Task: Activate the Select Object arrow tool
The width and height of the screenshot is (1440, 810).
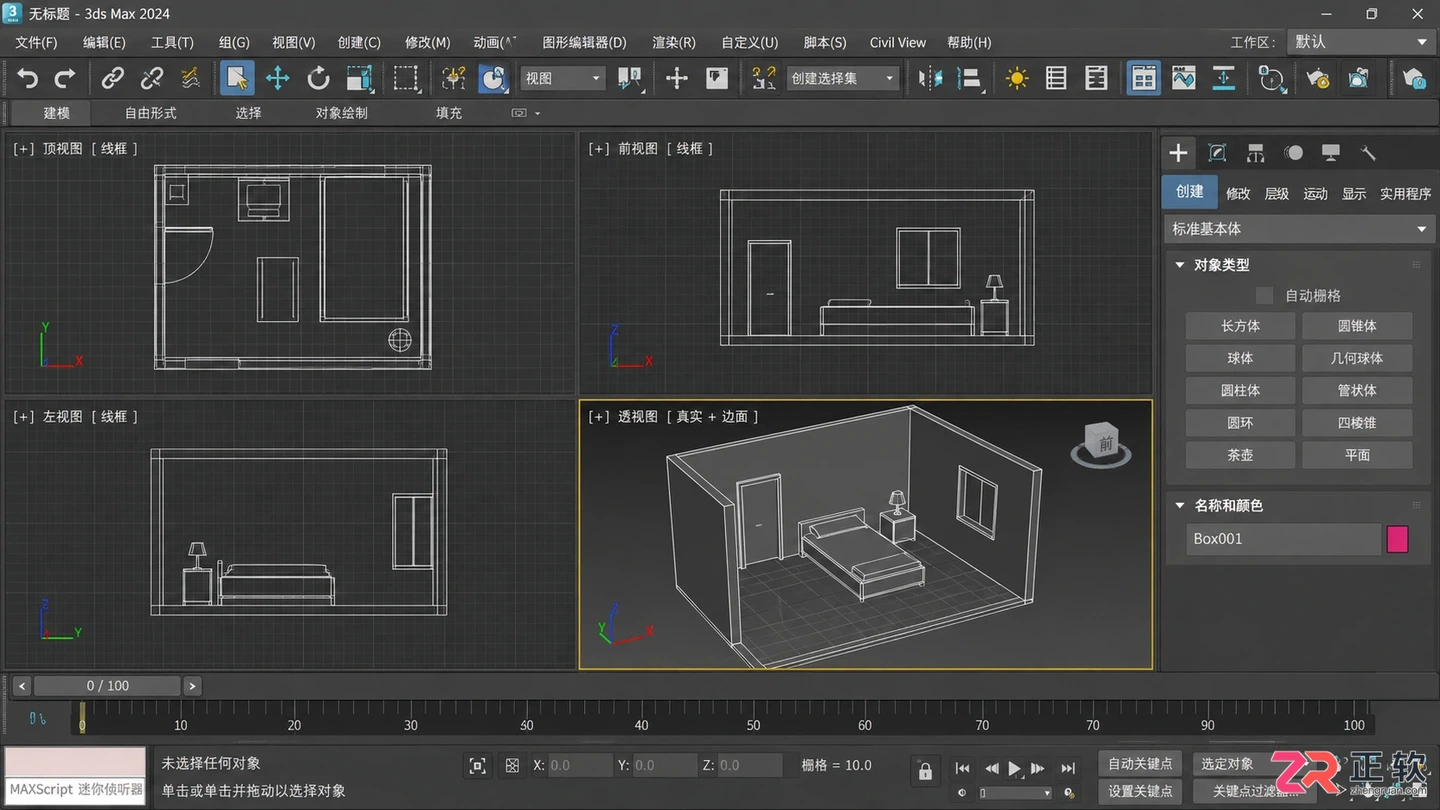Action: (237, 78)
